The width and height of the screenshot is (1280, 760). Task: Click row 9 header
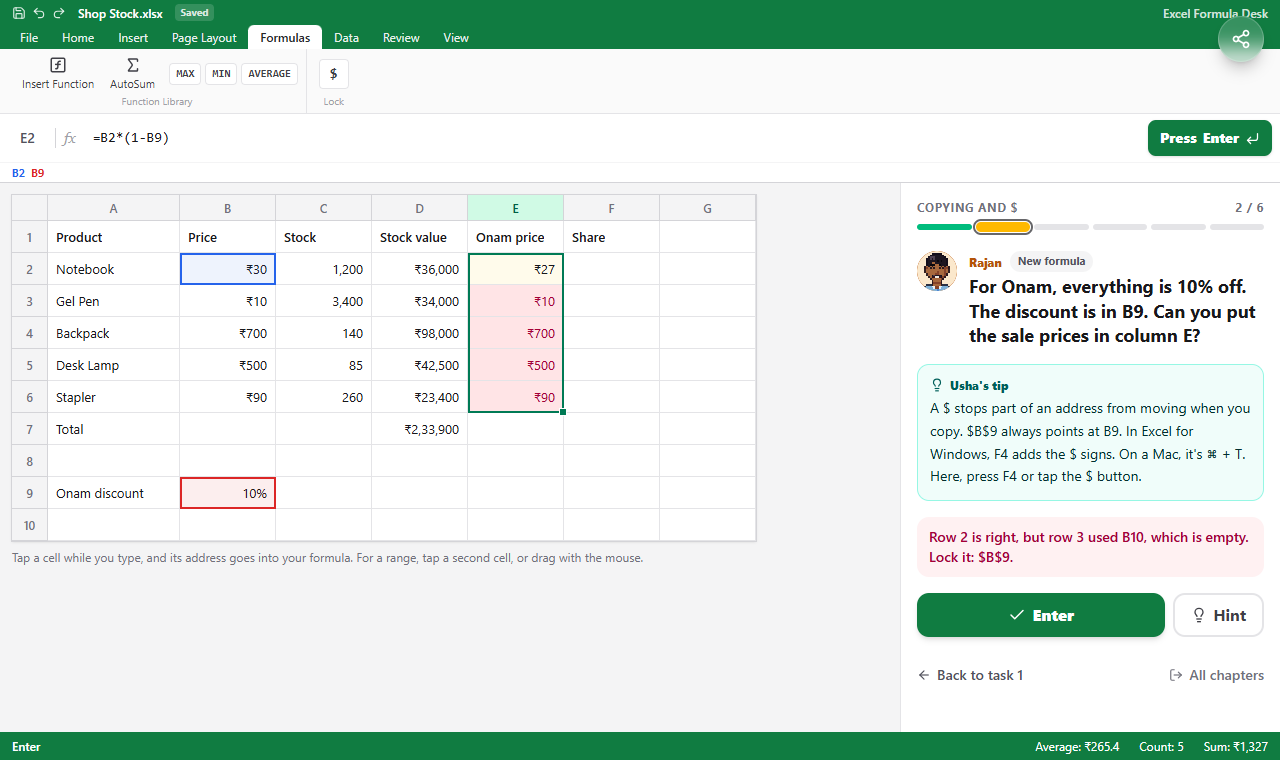pyautogui.click(x=30, y=493)
